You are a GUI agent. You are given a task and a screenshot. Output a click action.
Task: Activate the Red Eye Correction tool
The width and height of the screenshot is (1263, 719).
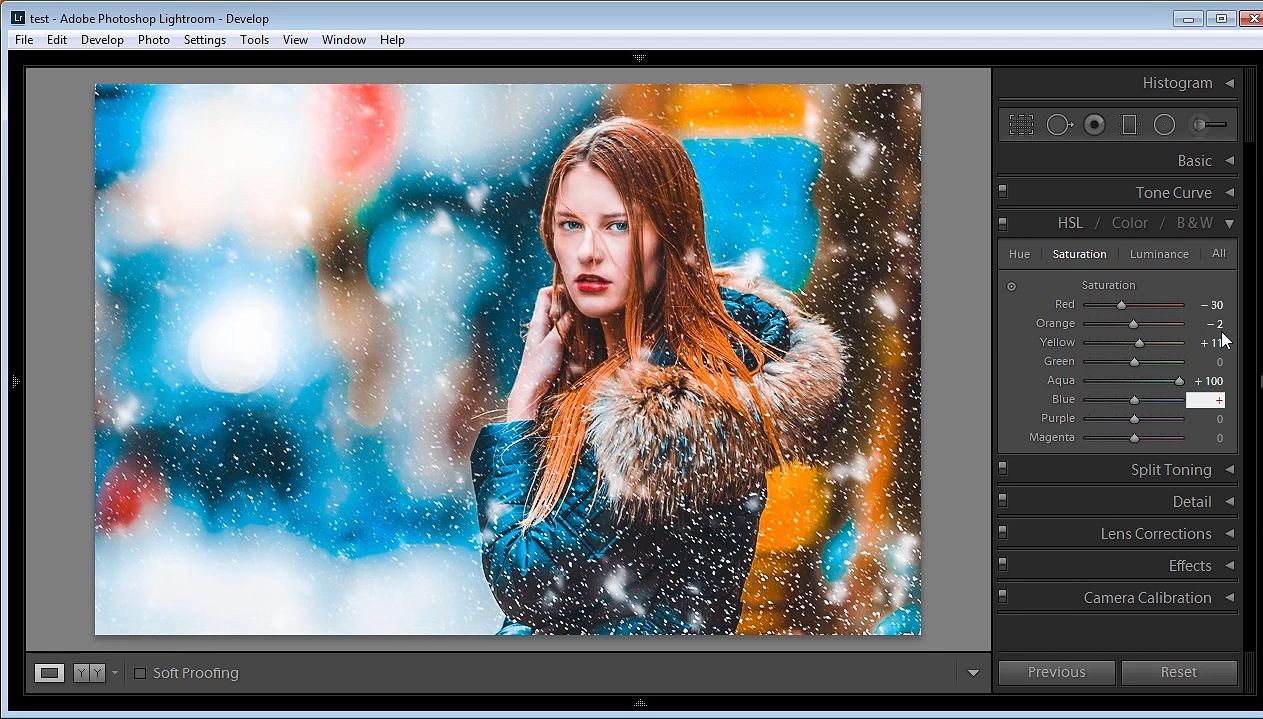coord(1095,125)
